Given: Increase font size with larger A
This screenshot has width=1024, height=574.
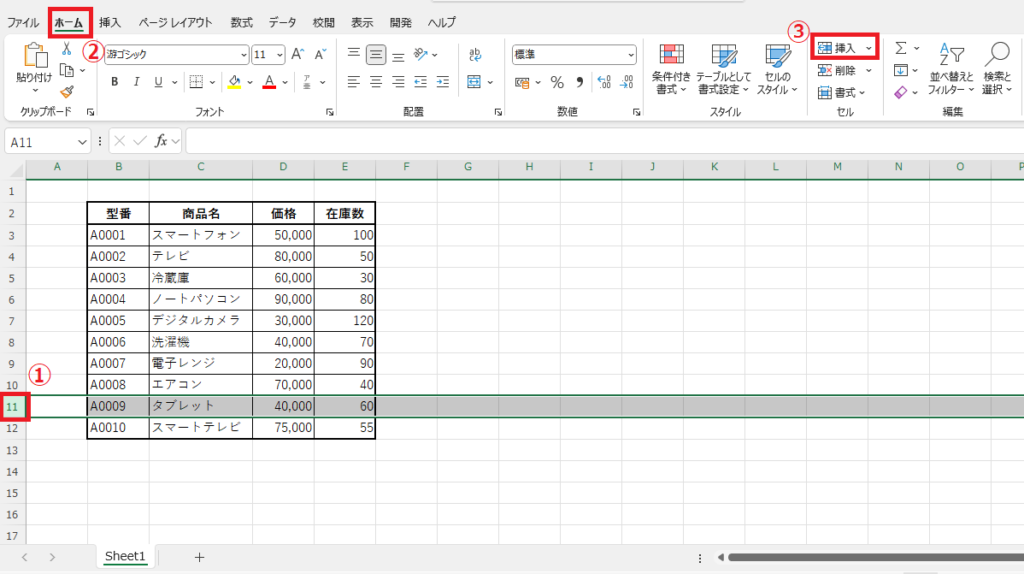Looking at the screenshot, I should 297,54.
